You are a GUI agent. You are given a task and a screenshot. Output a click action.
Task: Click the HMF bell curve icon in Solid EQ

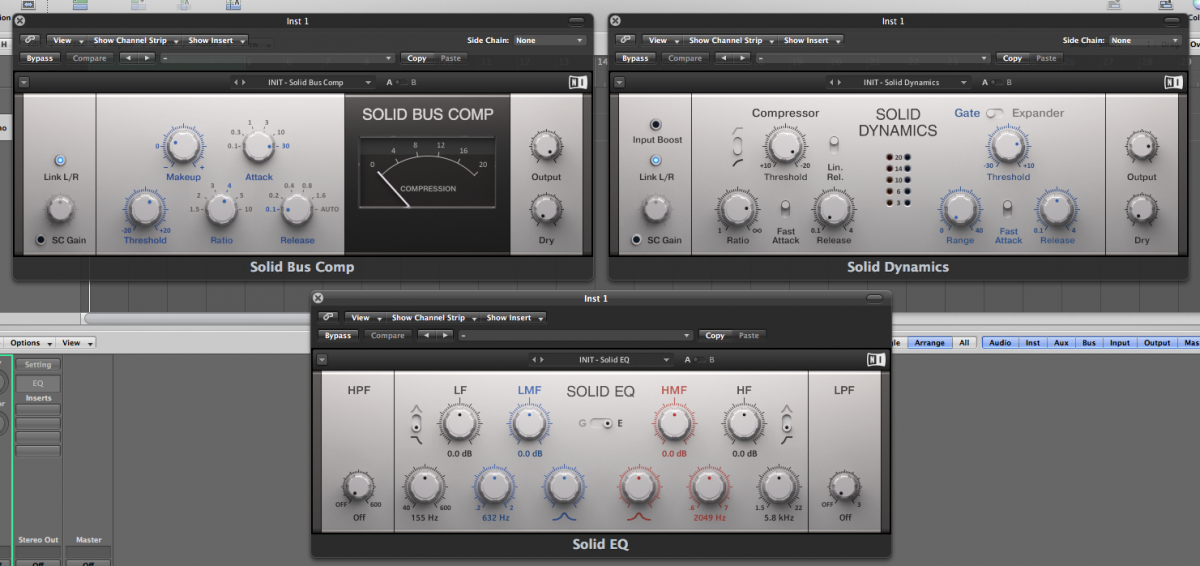(637, 518)
